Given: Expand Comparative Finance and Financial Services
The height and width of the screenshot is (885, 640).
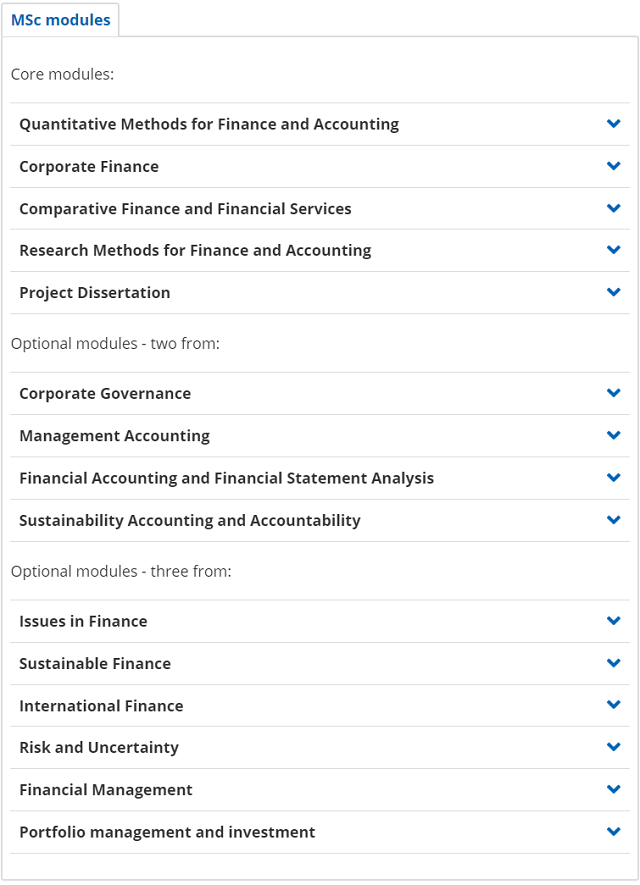Looking at the screenshot, I should (x=320, y=209).
